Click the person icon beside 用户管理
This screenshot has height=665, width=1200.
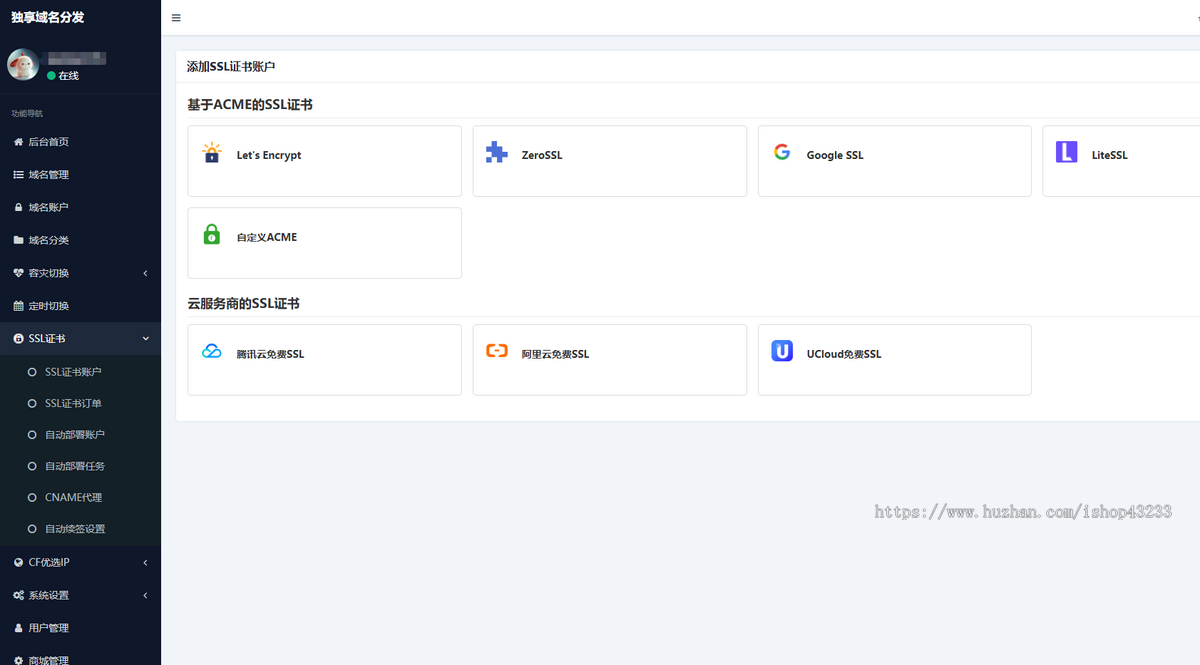18,628
